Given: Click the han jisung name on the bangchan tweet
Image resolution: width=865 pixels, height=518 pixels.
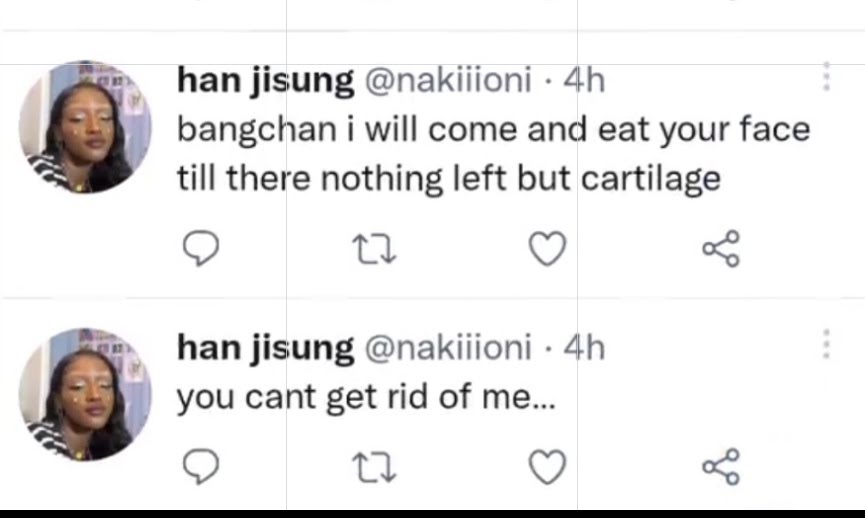Looking at the screenshot, I should click(265, 81).
